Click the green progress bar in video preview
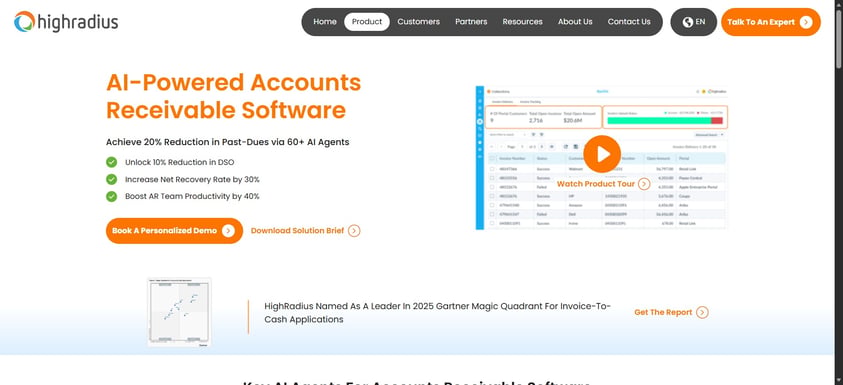843x385 pixels. pyautogui.click(x=659, y=120)
